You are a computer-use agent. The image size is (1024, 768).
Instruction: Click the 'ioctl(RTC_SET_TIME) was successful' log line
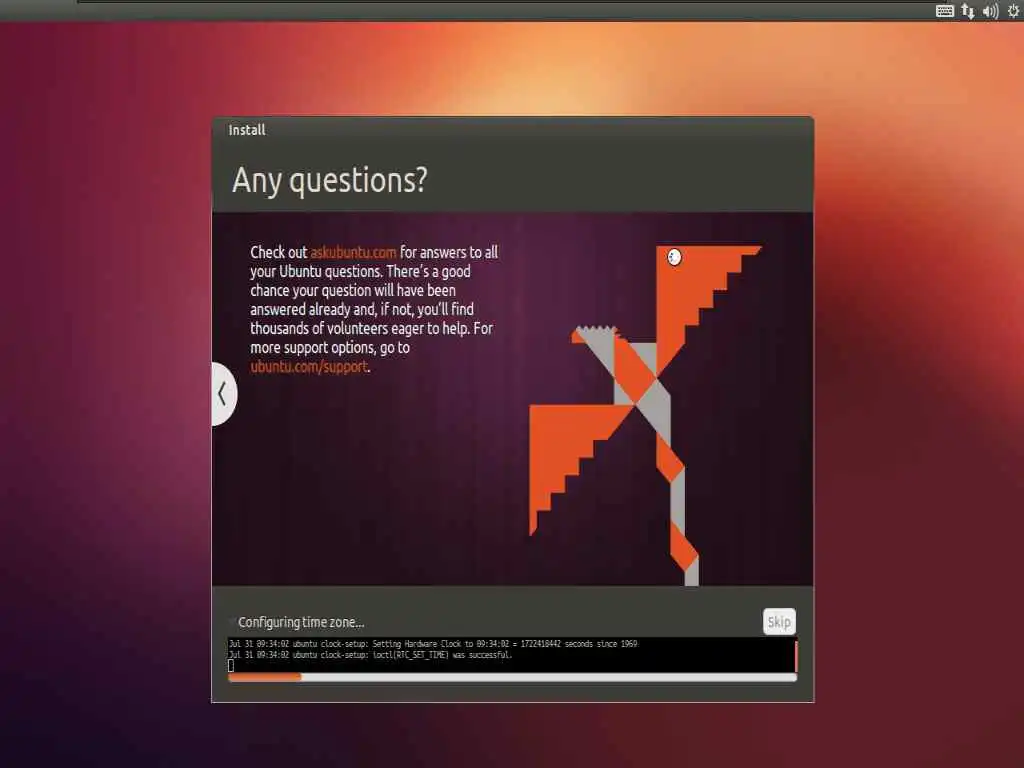(x=370, y=654)
